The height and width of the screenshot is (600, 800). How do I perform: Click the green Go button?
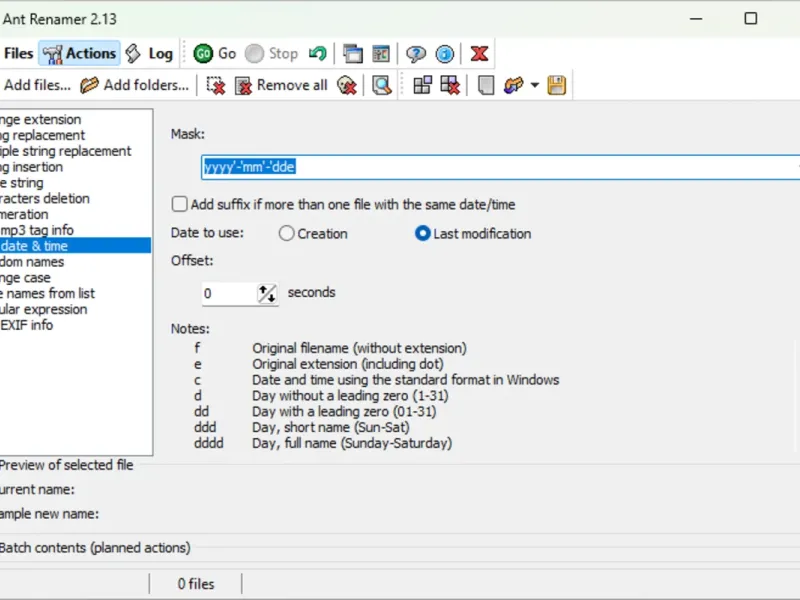coord(214,54)
